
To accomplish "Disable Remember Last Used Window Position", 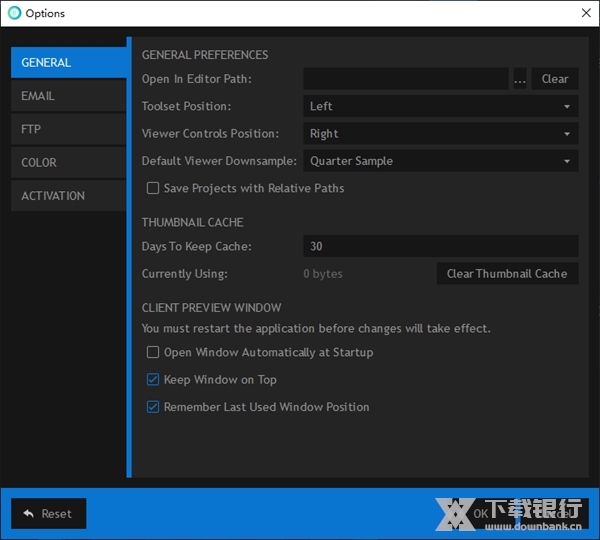I will (x=153, y=407).
